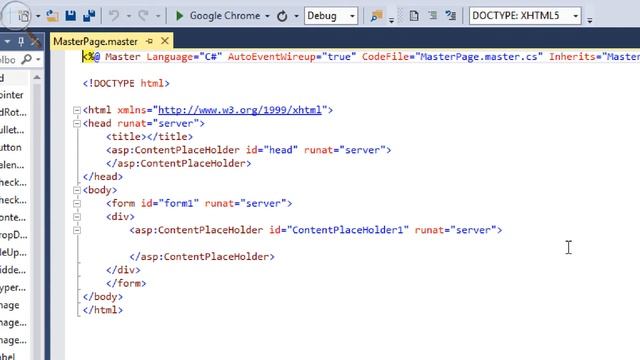This screenshot has width=640, height=360.
Task: Select HyperLink item in the Toolbox
Action: (x=13, y=288)
